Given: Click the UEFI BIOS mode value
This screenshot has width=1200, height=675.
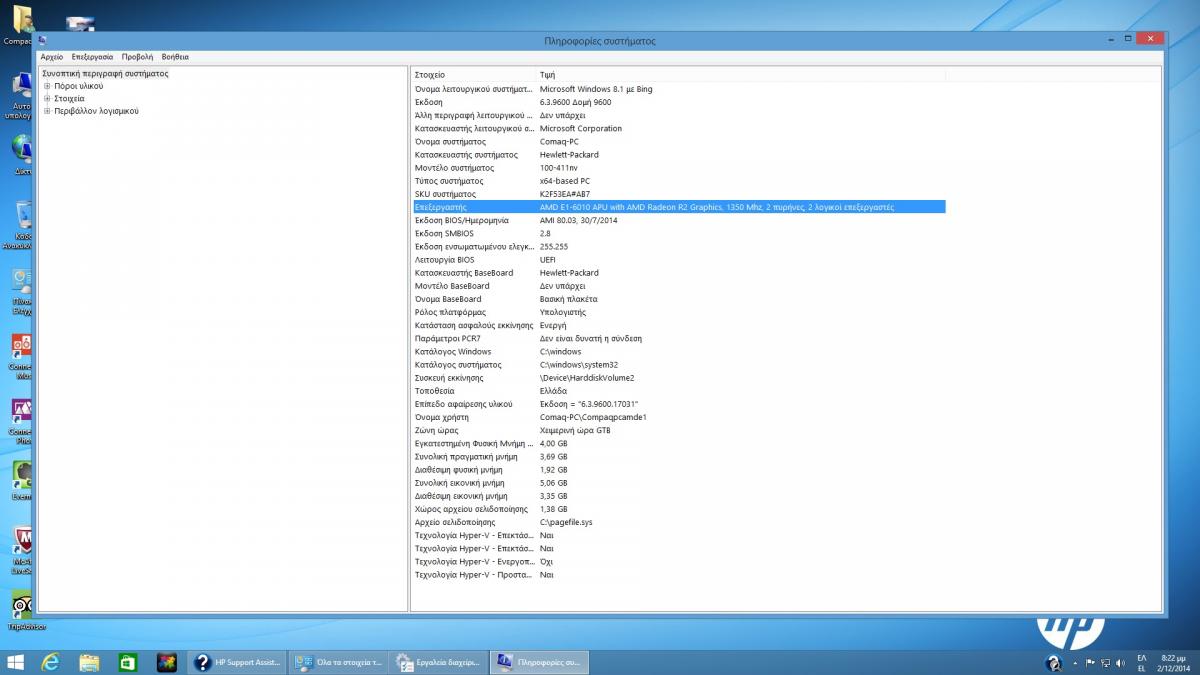Looking at the screenshot, I should [x=549, y=260].
